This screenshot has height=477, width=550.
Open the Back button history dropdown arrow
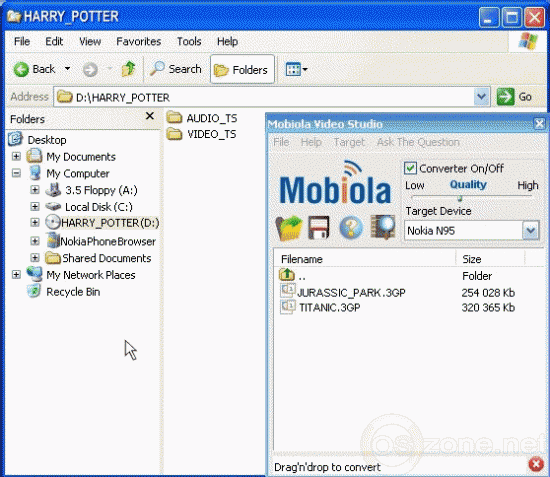pos(67,69)
